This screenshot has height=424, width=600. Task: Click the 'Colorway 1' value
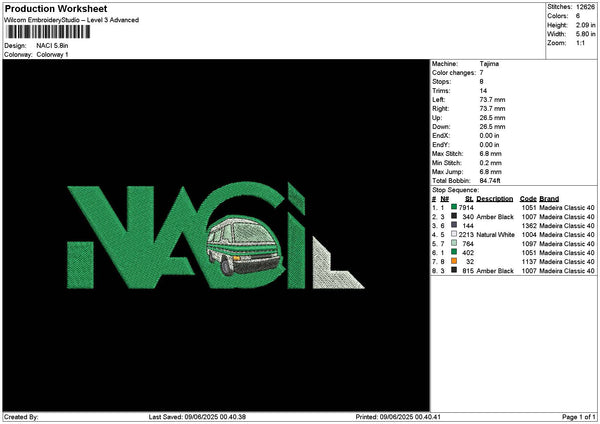52,54
